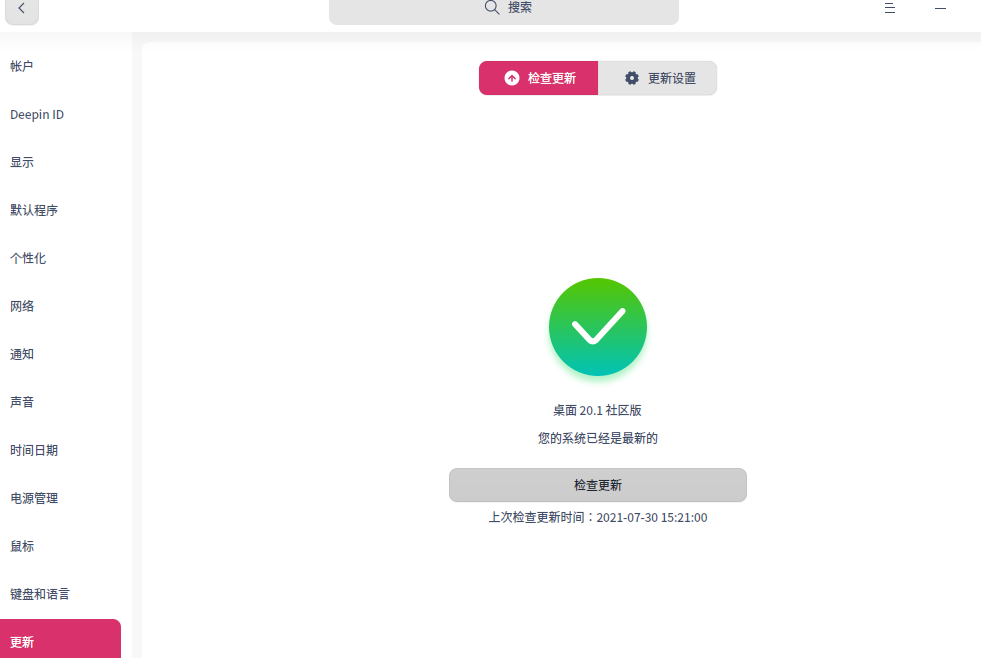Switch to the 更新设置 tab

pos(658,78)
